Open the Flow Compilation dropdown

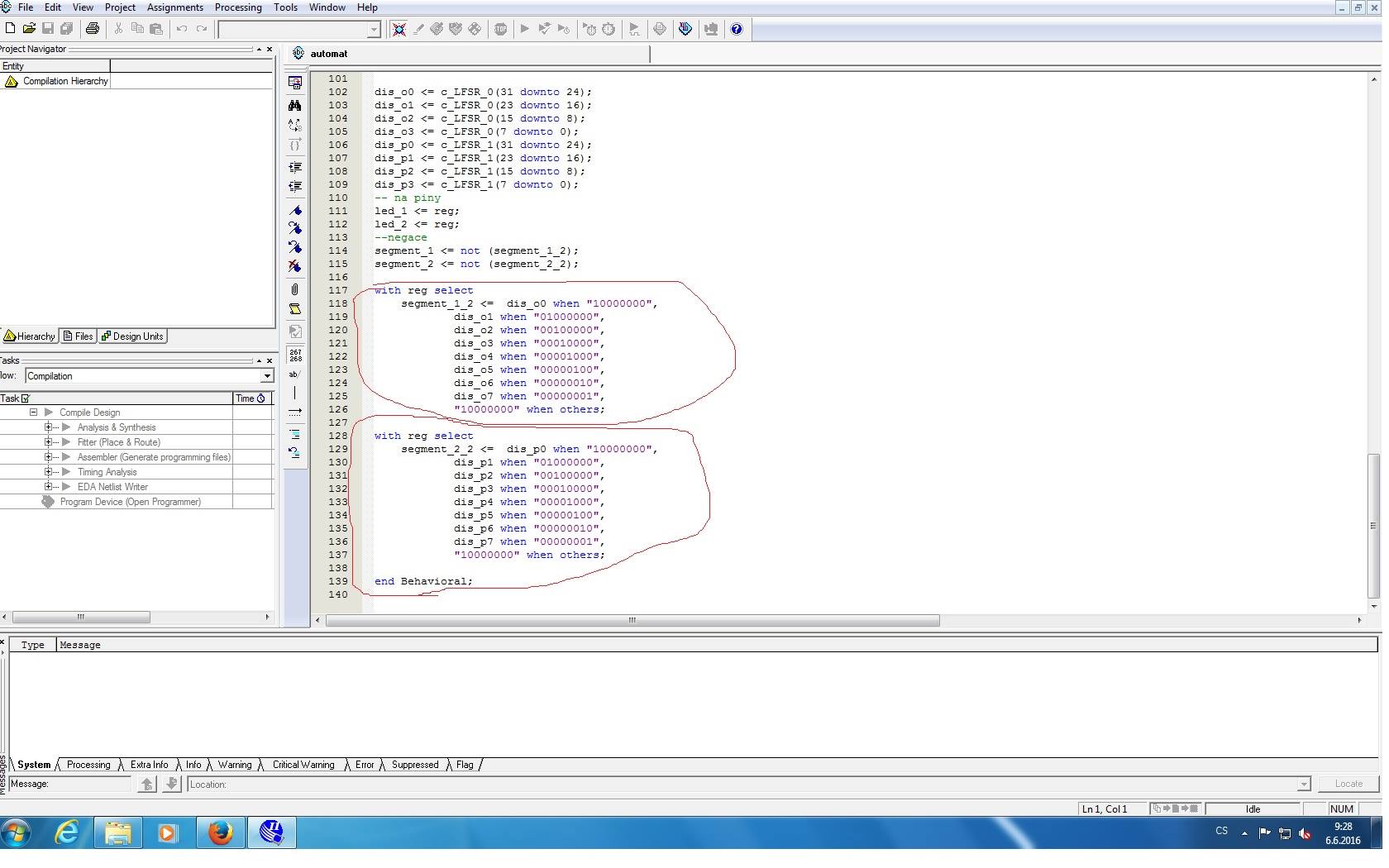(x=267, y=376)
